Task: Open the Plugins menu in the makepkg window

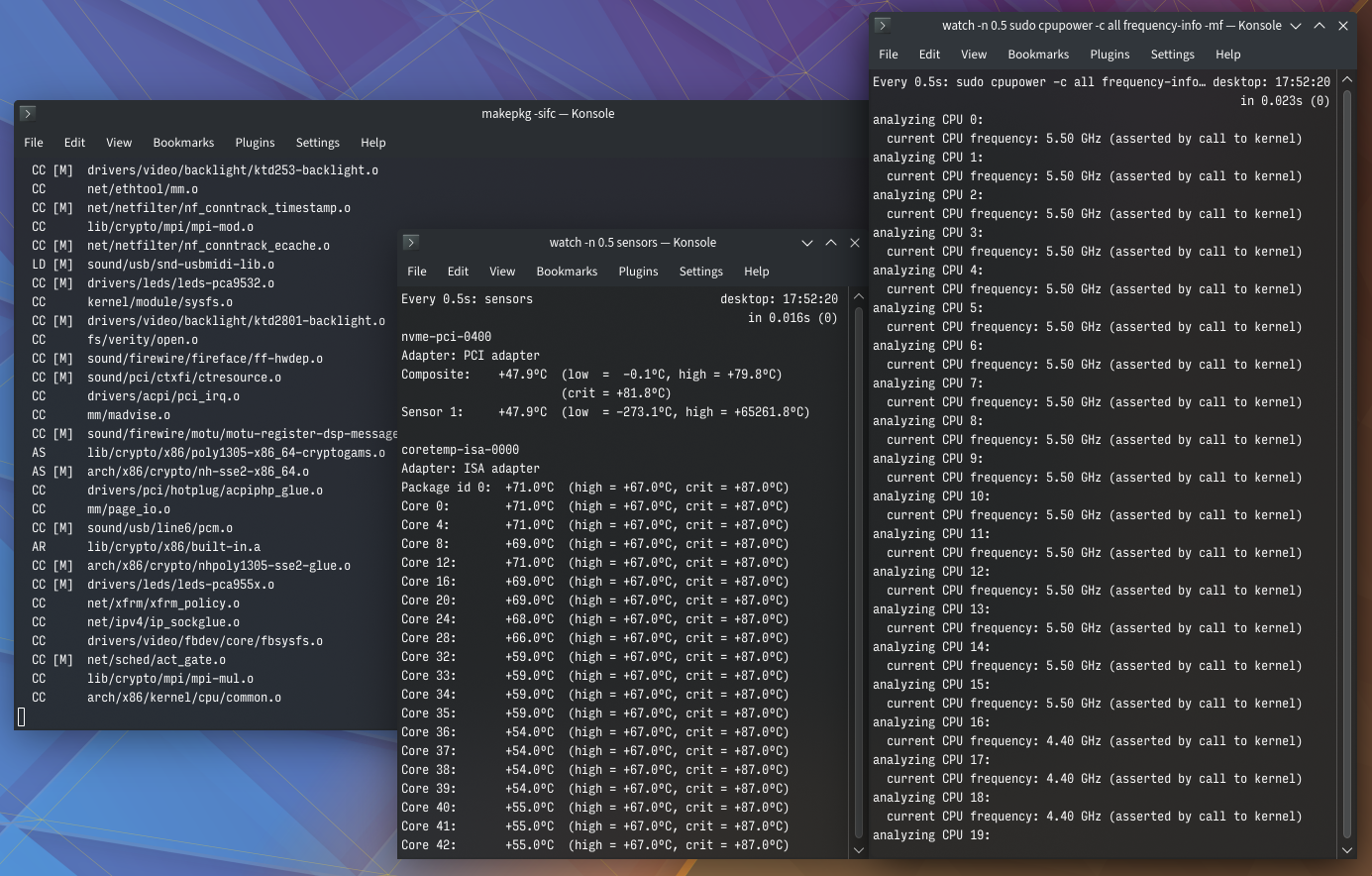Action: 255,143
